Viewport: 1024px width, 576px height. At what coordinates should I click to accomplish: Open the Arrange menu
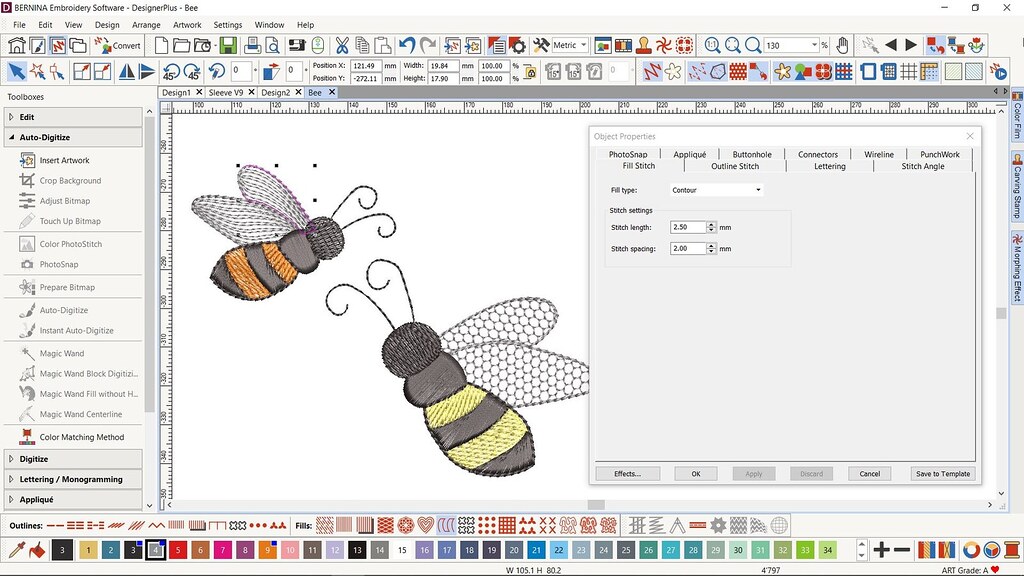coord(146,24)
